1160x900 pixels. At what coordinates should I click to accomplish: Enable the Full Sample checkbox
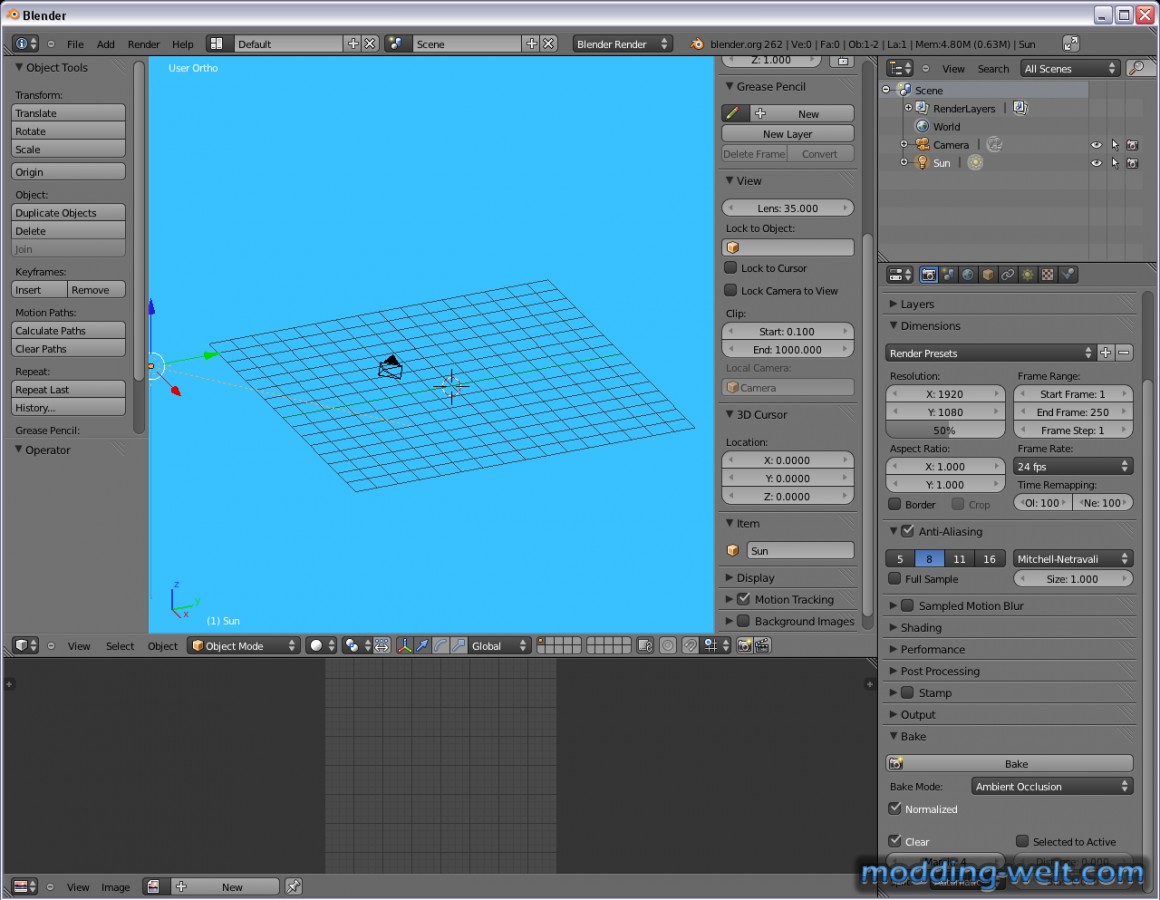[x=894, y=578]
